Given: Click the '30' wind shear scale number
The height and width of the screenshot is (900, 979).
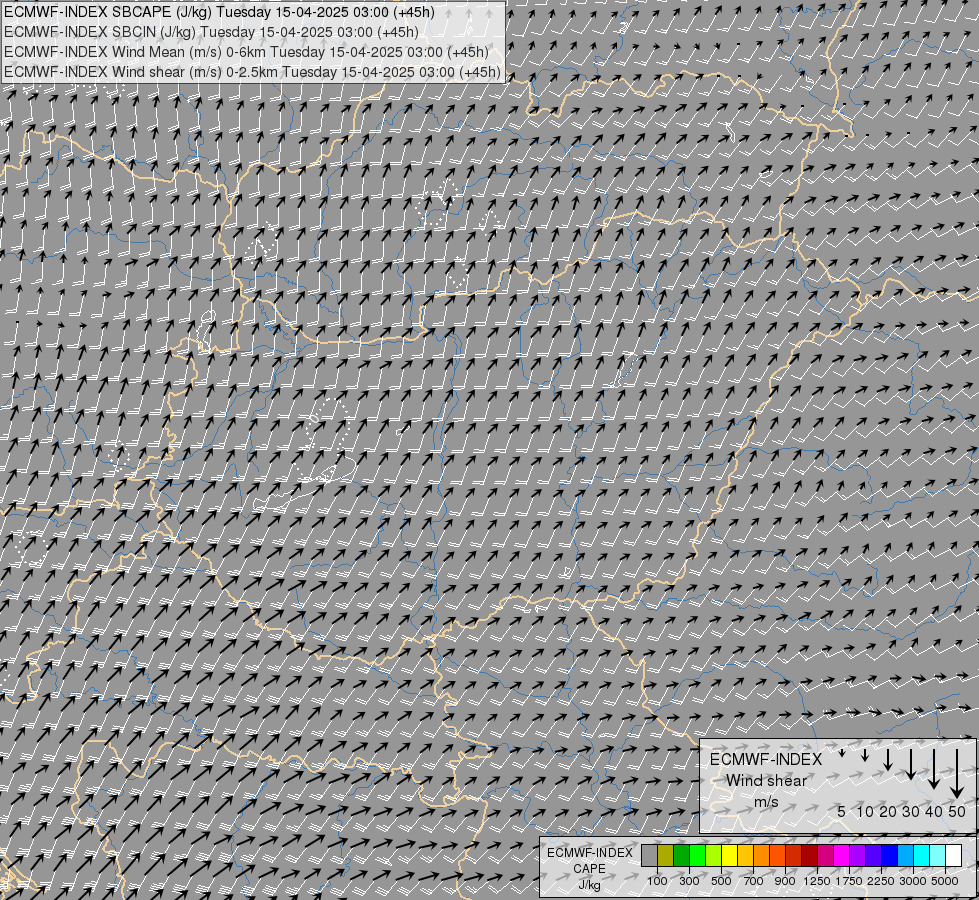Looking at the screenshot, I should click(x=910, y=811).
